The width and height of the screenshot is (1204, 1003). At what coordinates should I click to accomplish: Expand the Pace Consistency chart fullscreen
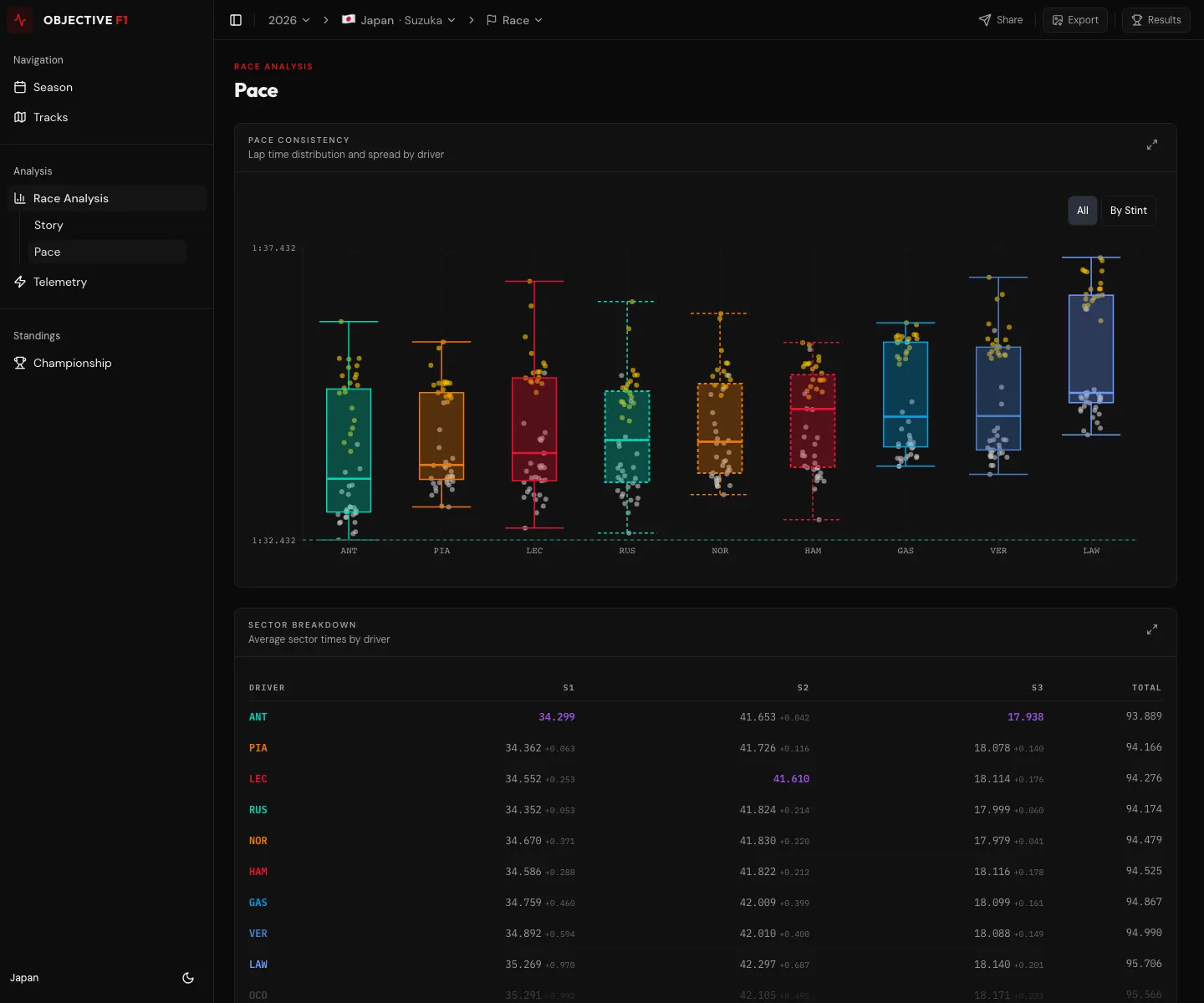pyautogui.click(x=1152, y=145)
